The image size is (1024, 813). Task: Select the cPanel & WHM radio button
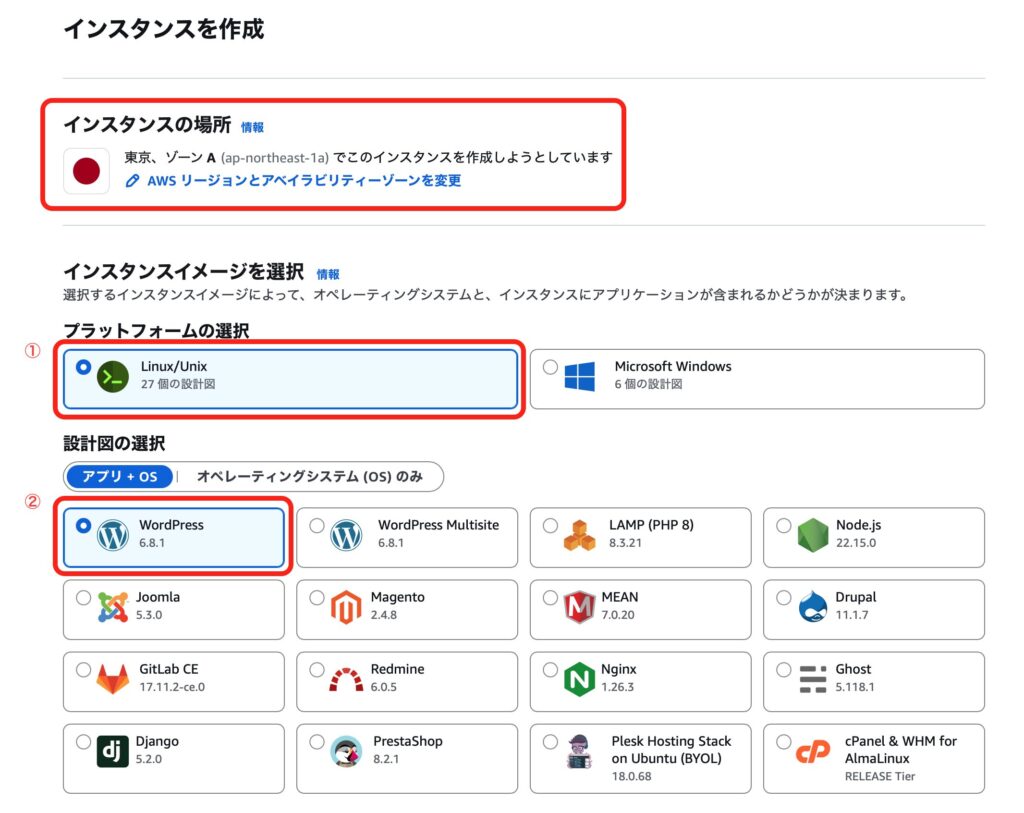[784, 742]
